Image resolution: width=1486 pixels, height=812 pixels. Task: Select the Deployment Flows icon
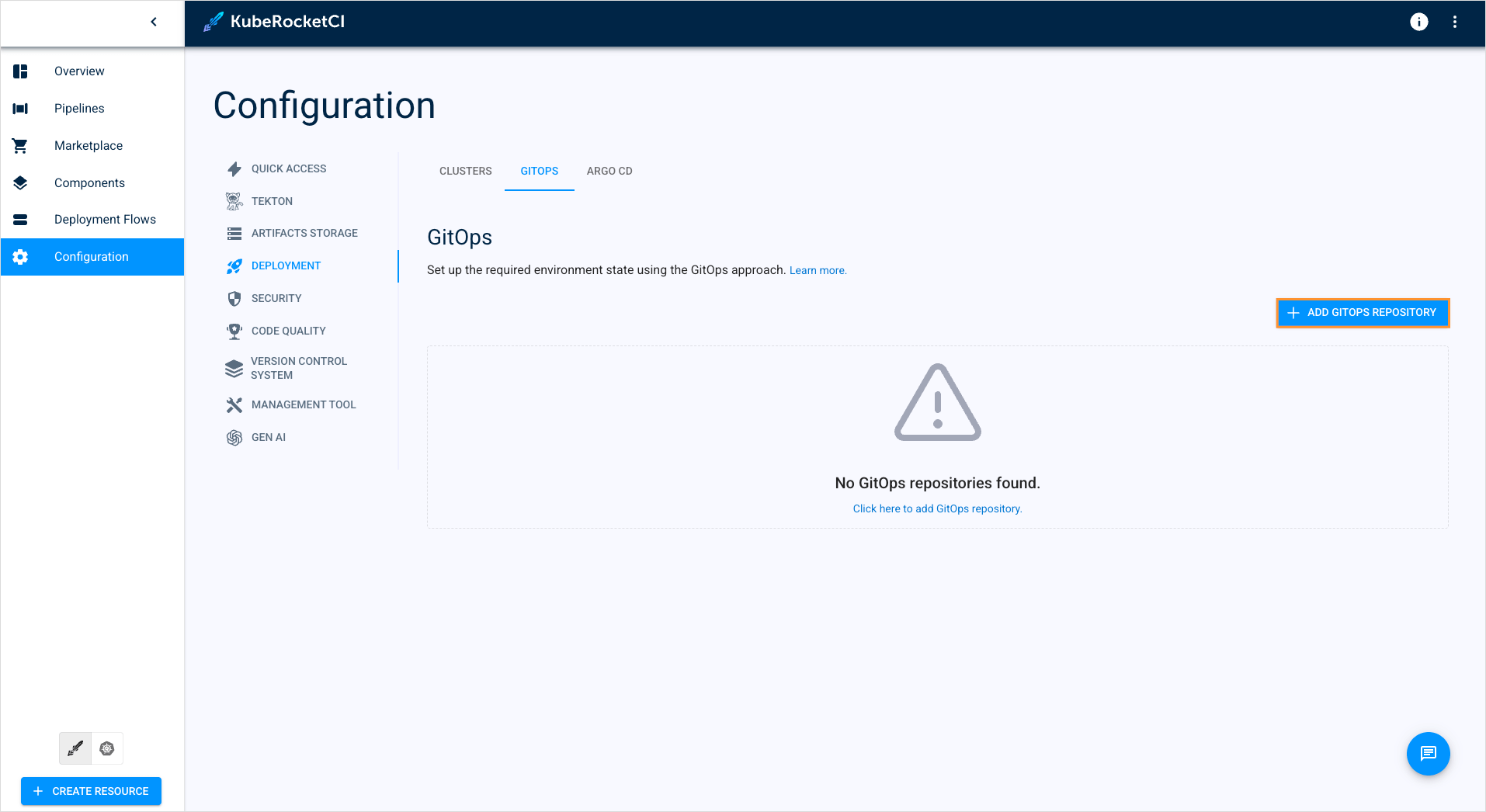tap(19, 219)
